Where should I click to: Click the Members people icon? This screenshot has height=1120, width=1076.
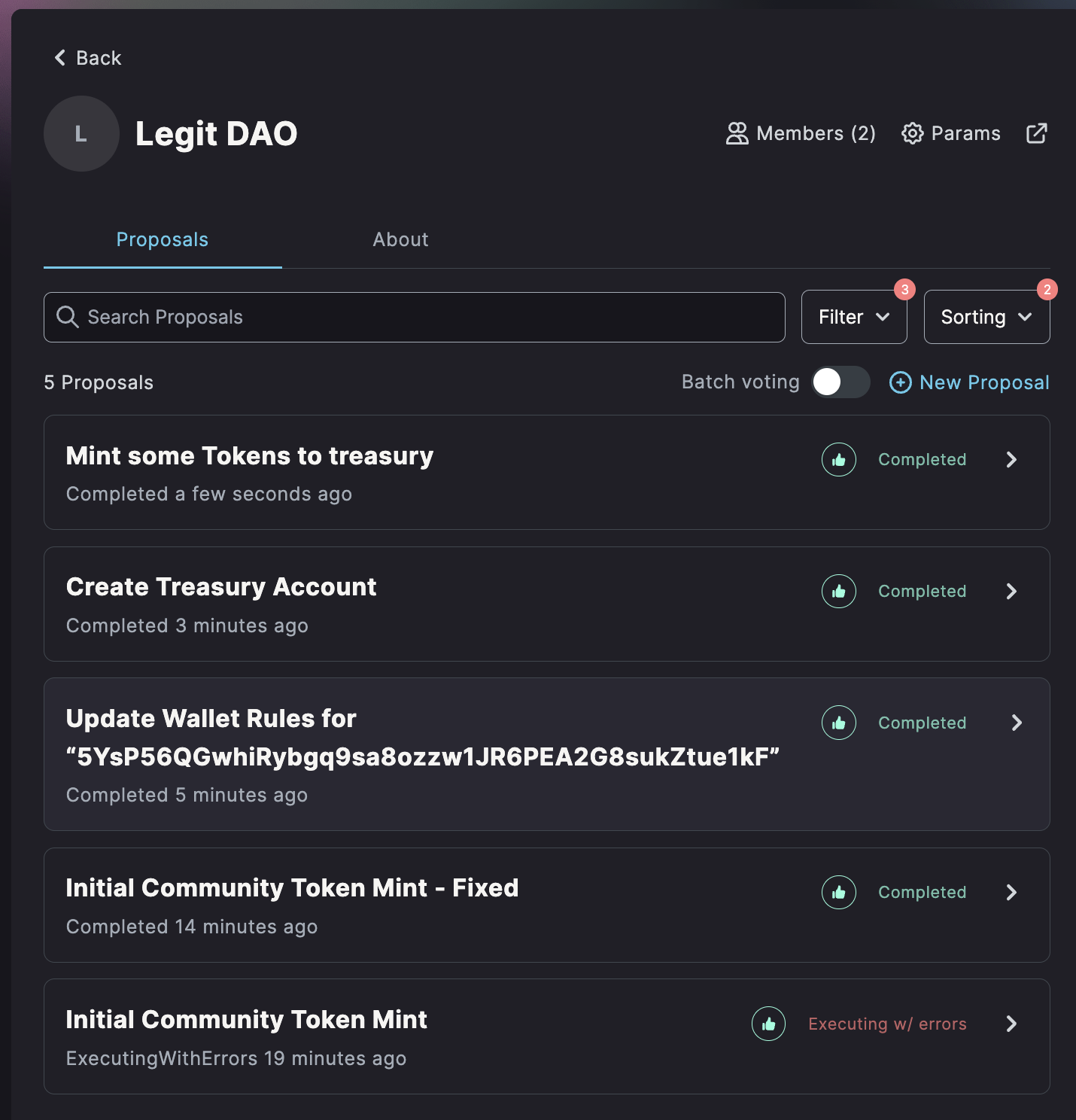click(x=737, y=133)
